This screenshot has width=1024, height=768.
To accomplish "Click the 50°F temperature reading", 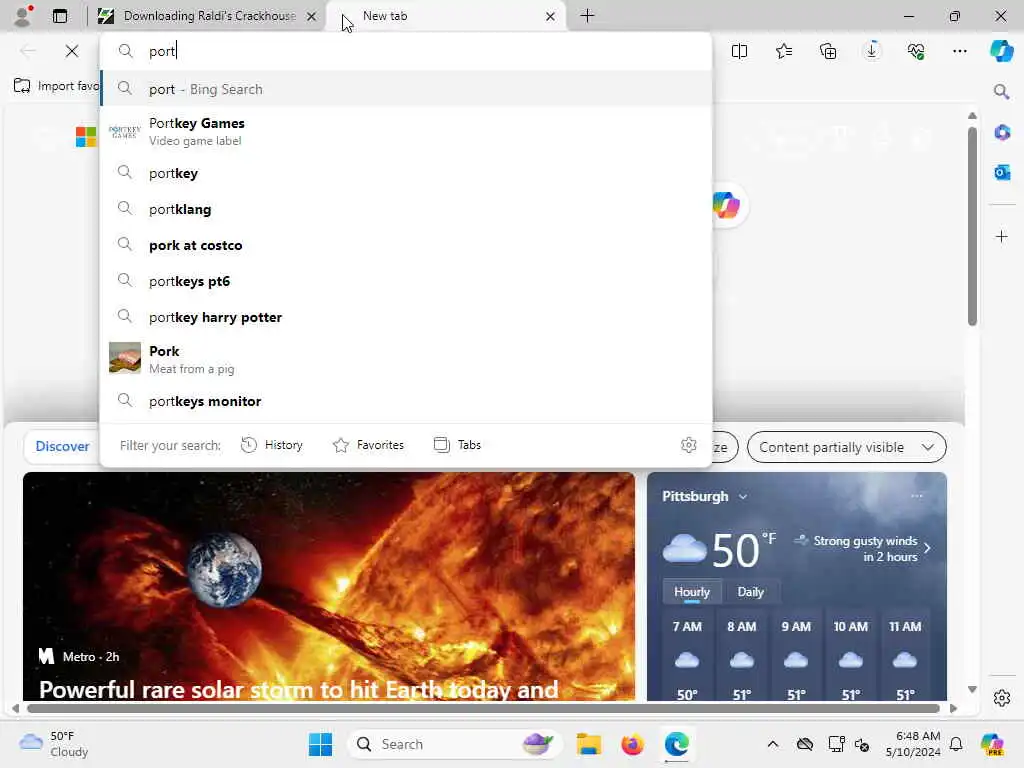I will pos(743,549).
